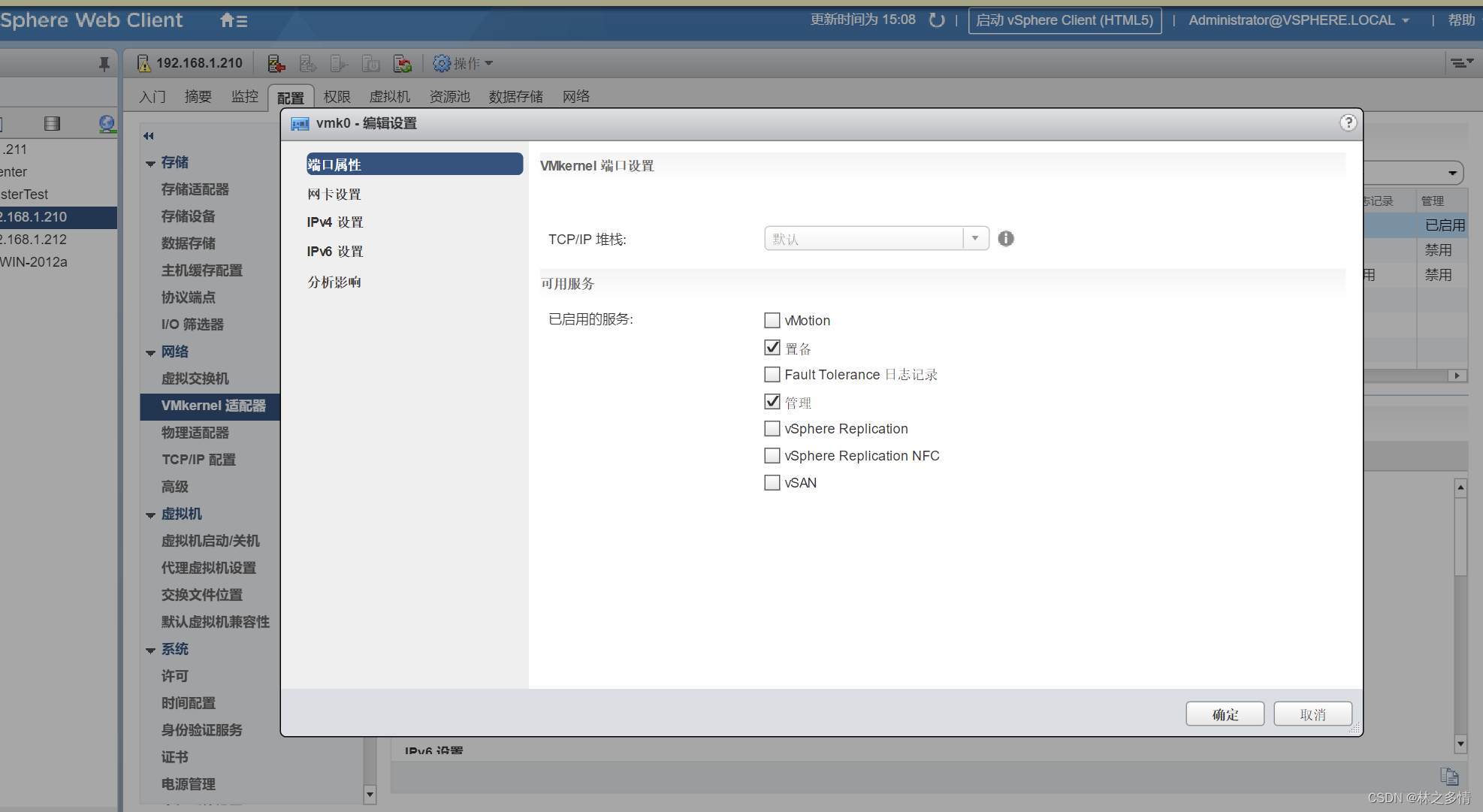Click the reconnect host icon with green arrows
Screen dimensions: 1483x812
tap(403, 64)
